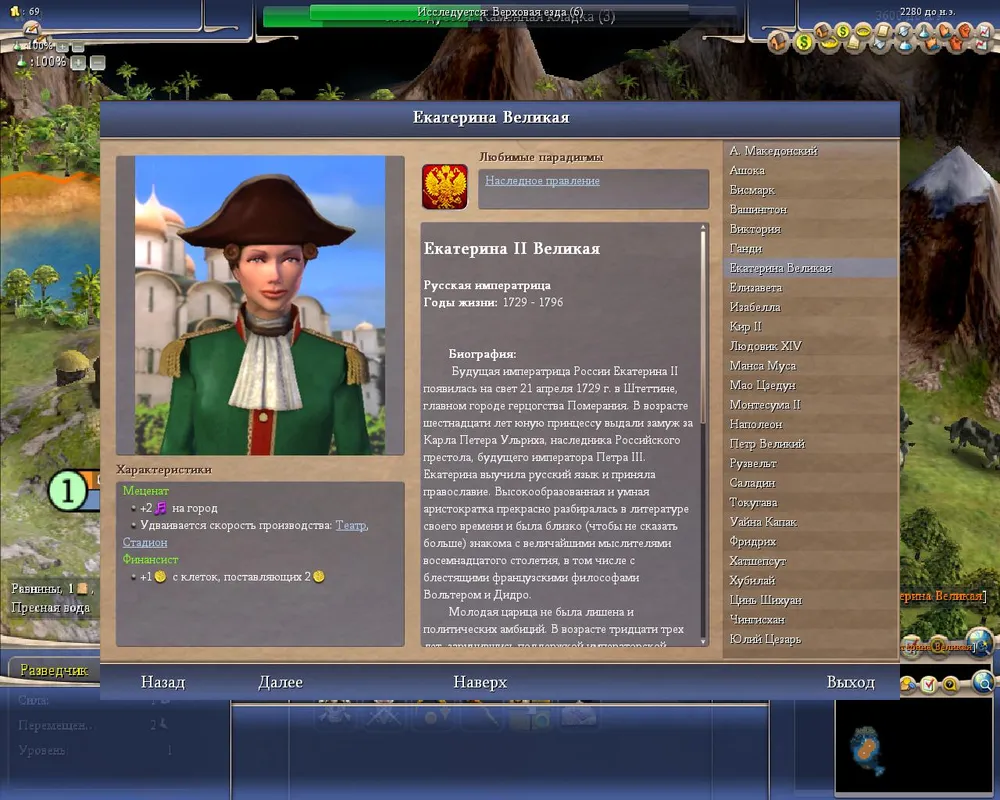The height and width of the screenshot is (800, 1000).
Task: Select Чингисхан in the leader list
Action: coord(810,619)
